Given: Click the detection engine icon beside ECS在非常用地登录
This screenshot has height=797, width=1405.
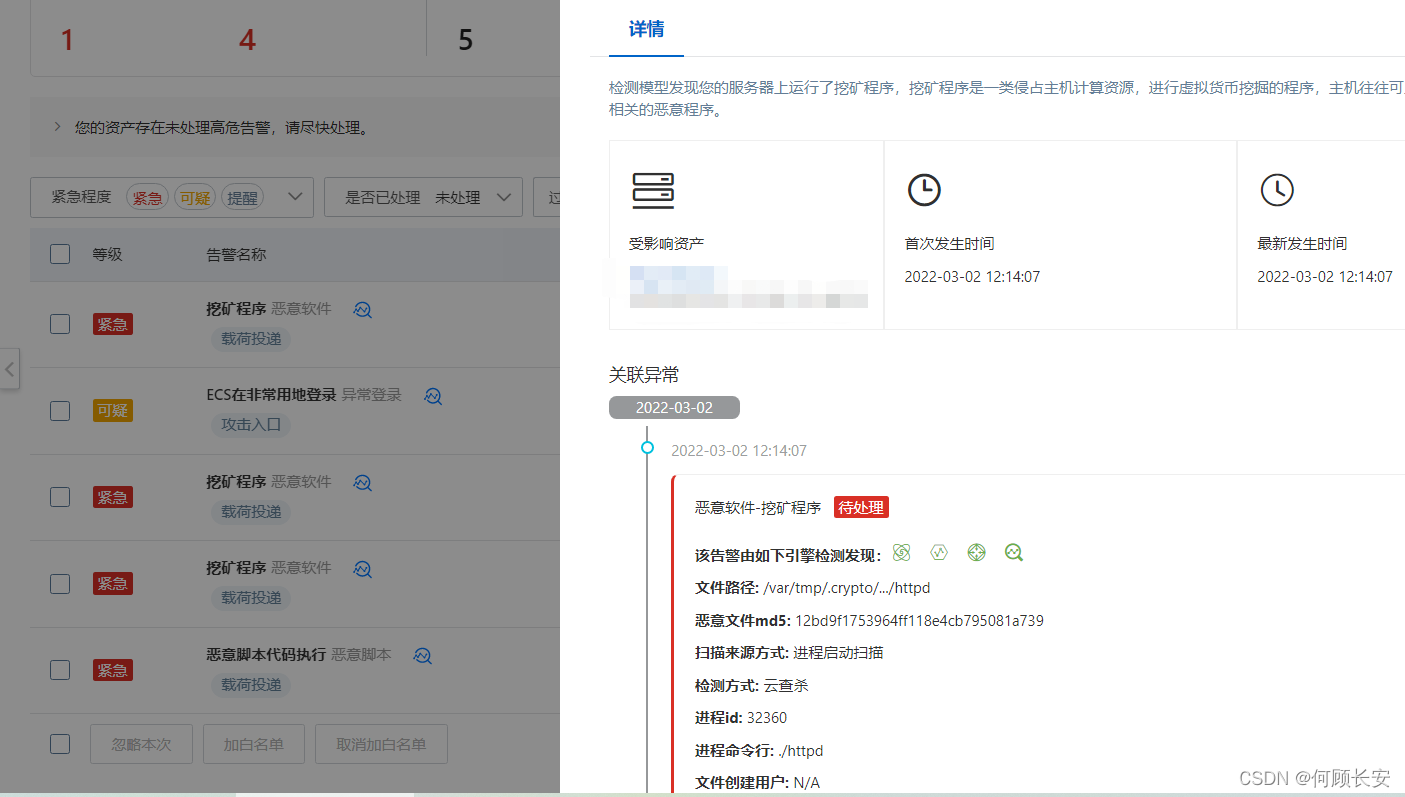Looking at the screenshot, I should (x=433, y=396).
